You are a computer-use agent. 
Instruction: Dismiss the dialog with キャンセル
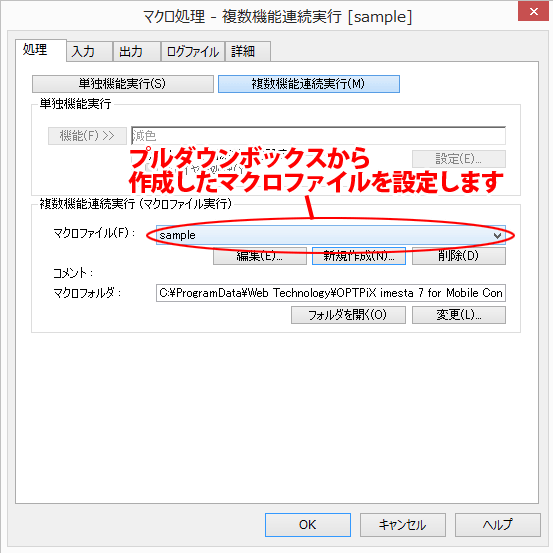(x=402, y=525)
